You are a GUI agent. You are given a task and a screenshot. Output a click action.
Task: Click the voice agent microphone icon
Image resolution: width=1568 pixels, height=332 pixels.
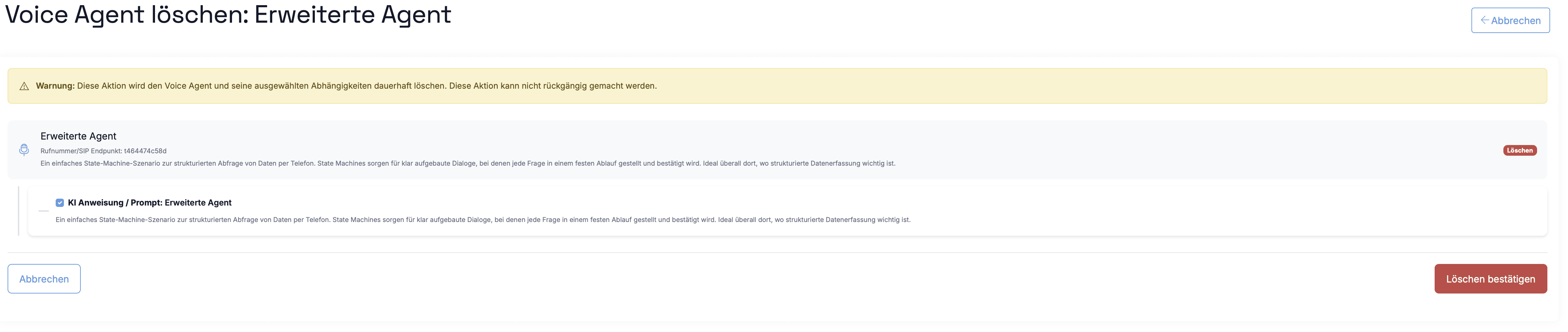pyautogui.click(x=24, y=150)
